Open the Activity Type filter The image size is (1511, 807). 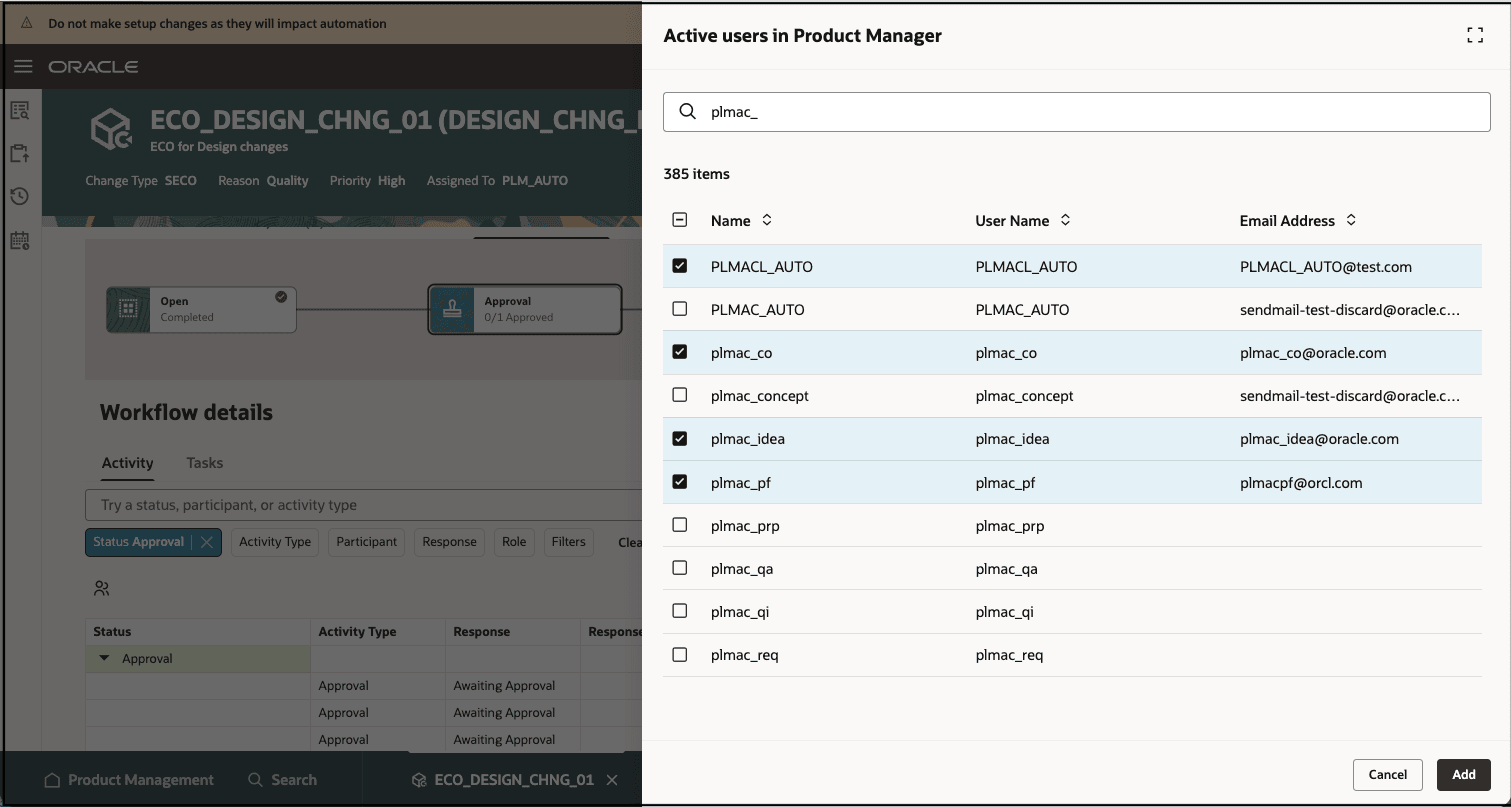coord(275,542)
